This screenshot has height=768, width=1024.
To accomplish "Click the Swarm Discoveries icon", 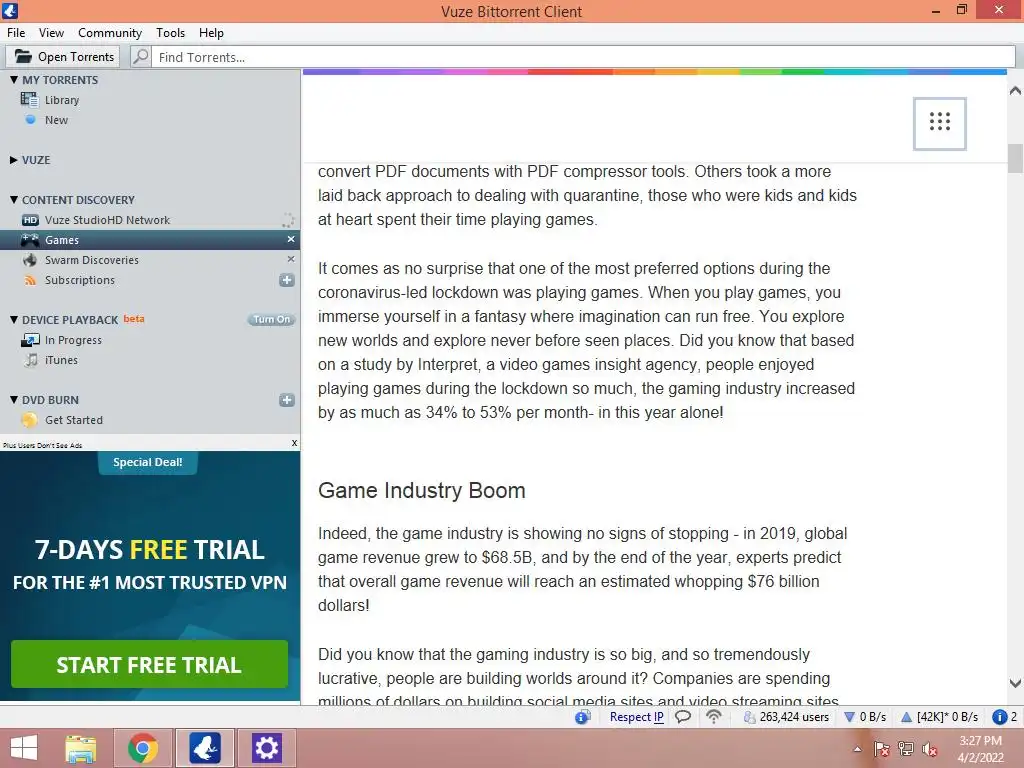I will click(x=30, y=260).
